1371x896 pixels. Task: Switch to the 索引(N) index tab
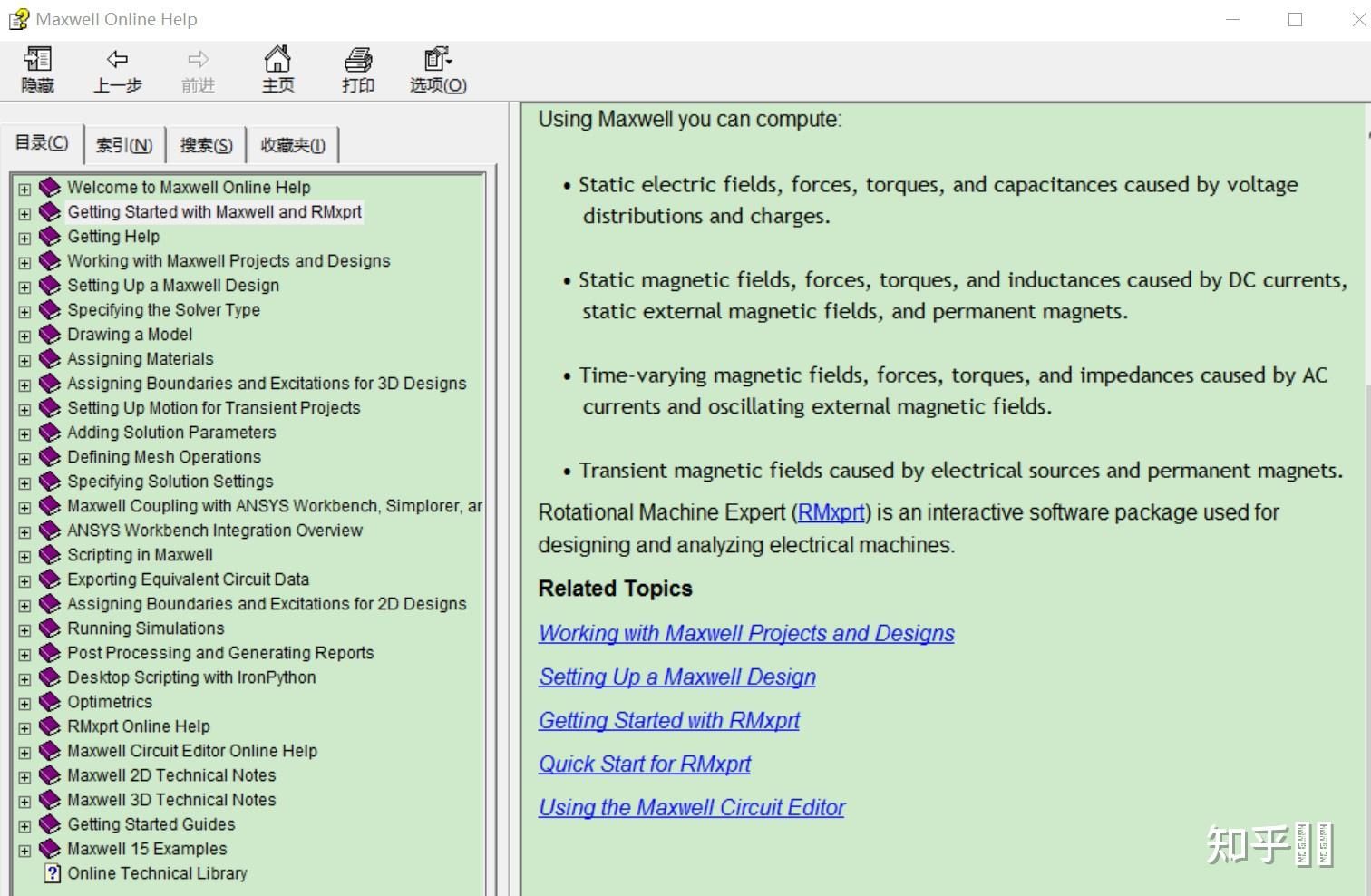[x=124, y=145]
